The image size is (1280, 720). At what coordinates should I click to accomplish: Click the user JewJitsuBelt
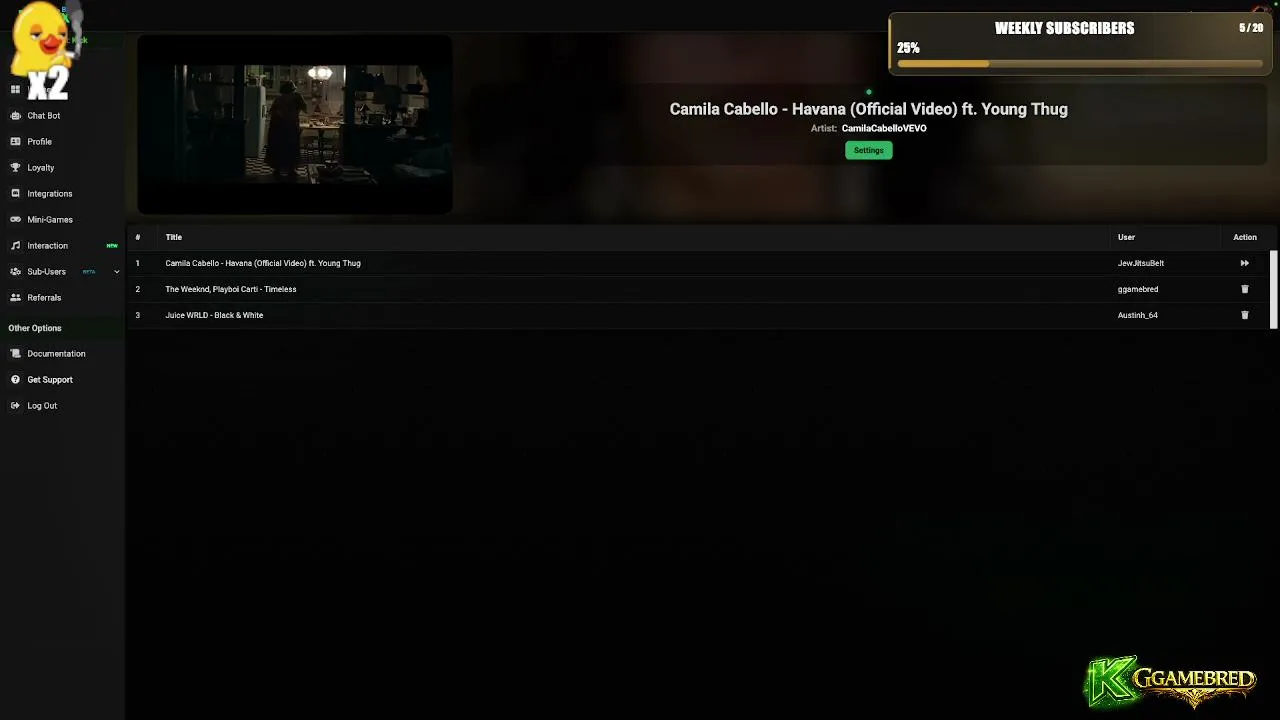click(x=1141, y=263)
